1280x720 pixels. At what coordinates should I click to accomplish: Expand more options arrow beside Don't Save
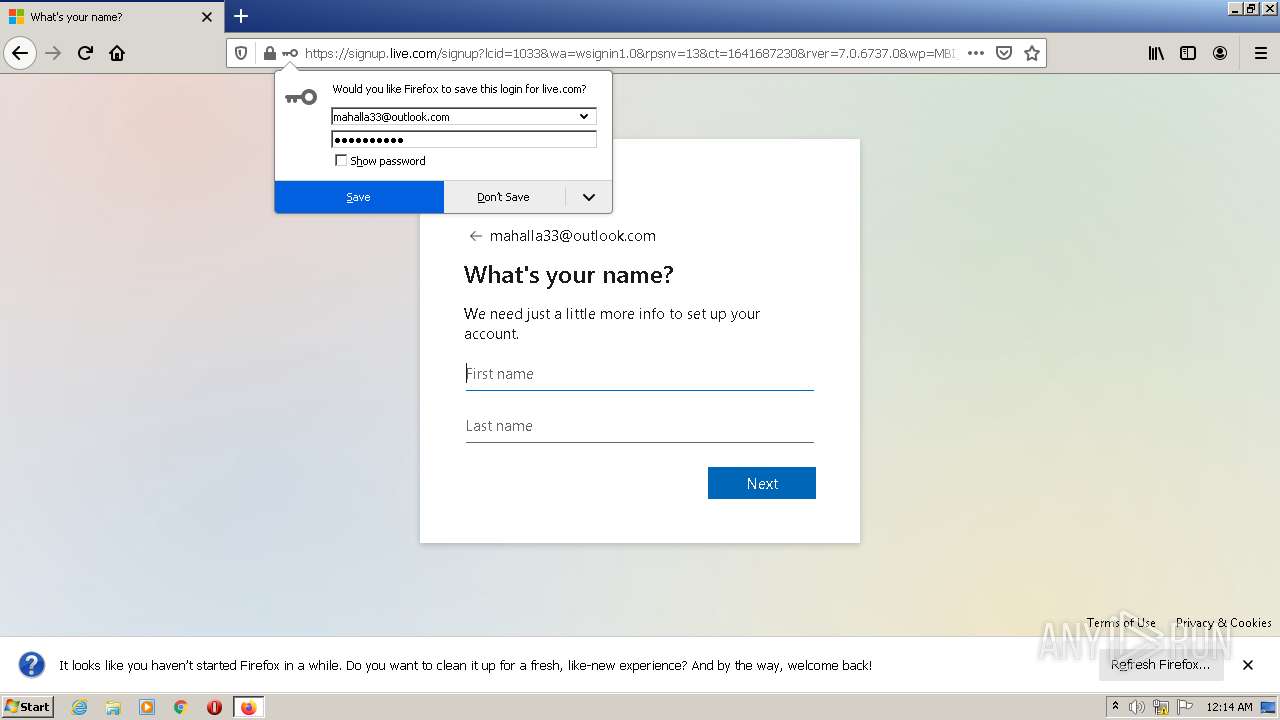click(589, 197)
